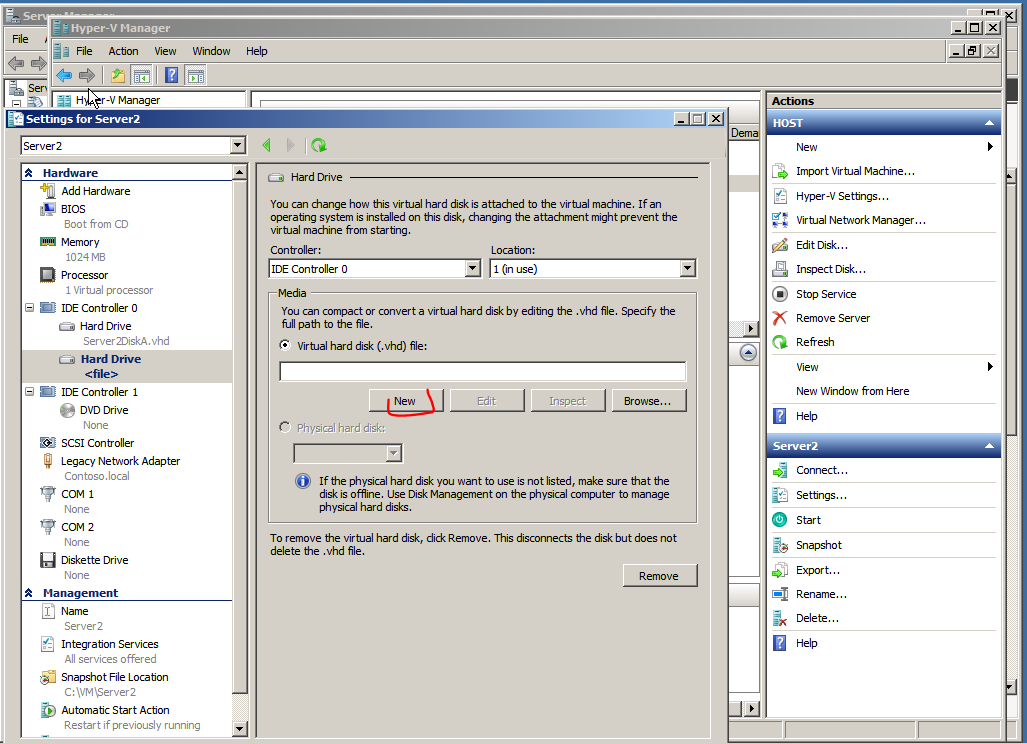
Task: Click the back arrow in Hyper-V Manager toolbar
Action: point(64,76)
